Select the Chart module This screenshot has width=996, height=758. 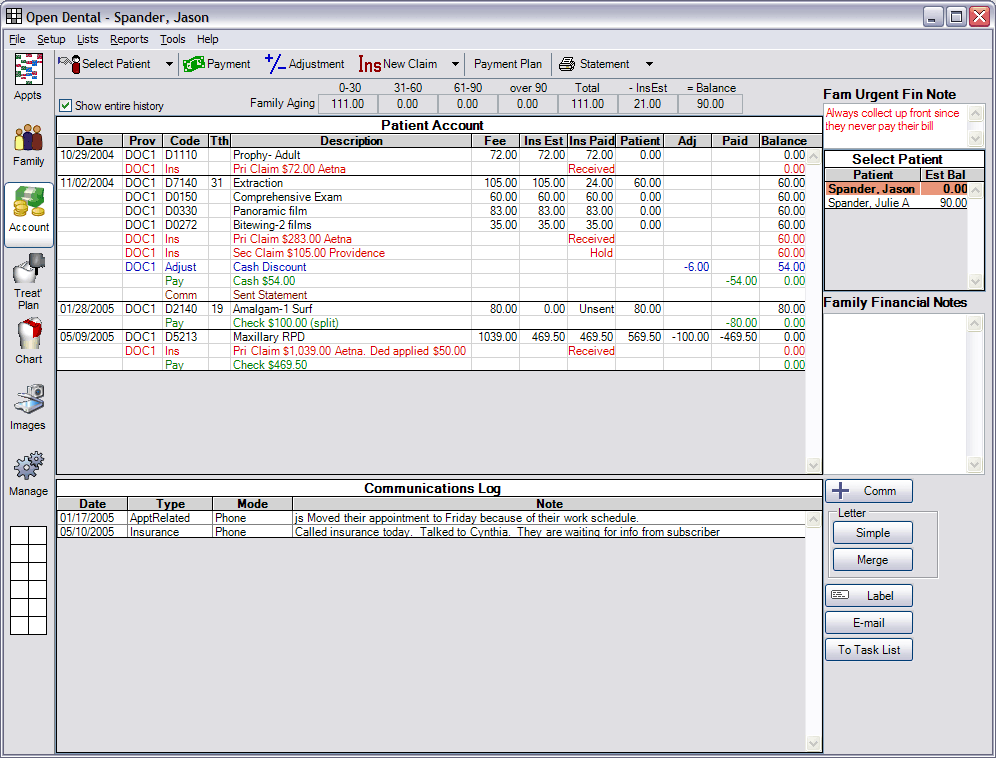(28, 340)
